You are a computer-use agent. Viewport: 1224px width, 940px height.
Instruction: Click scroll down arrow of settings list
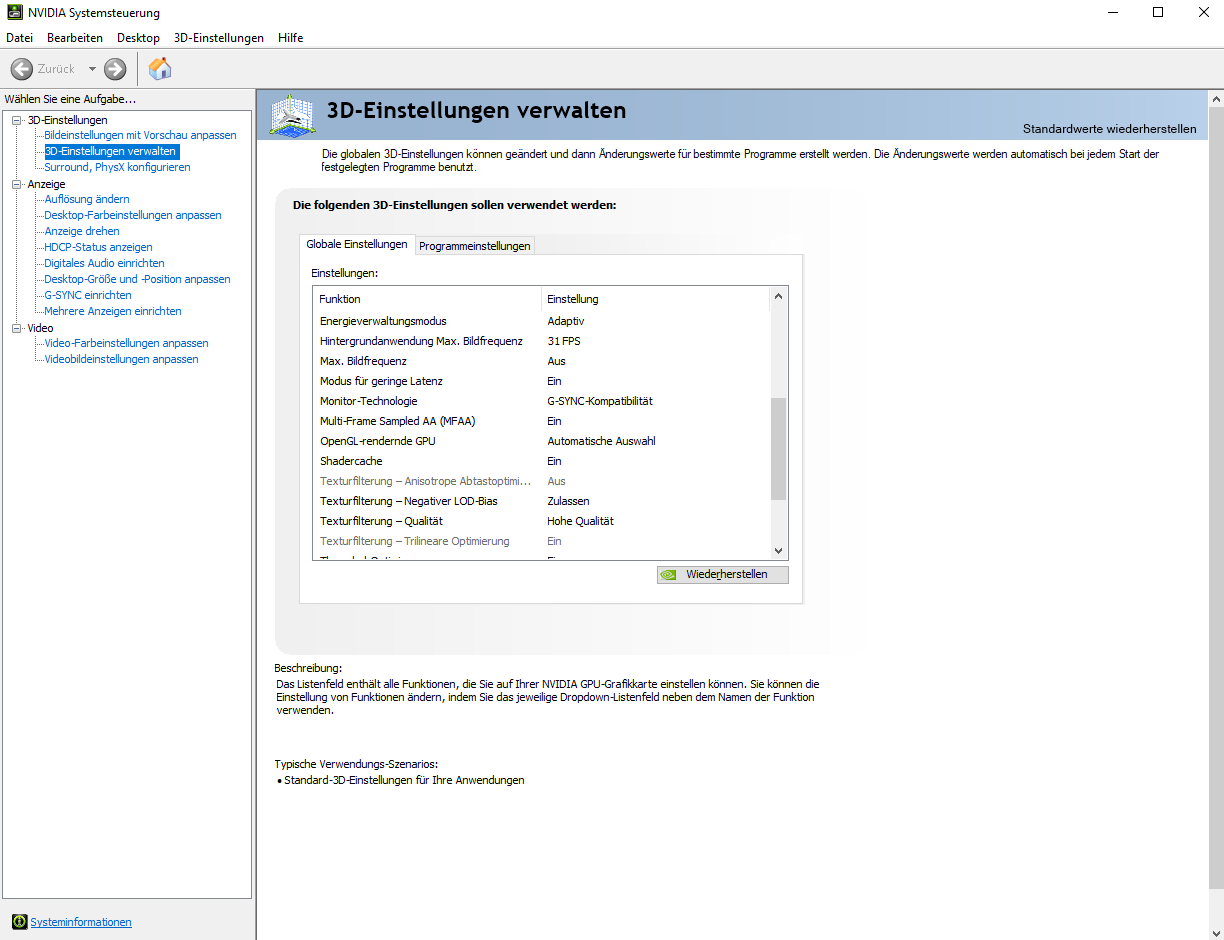pos(779,551)
